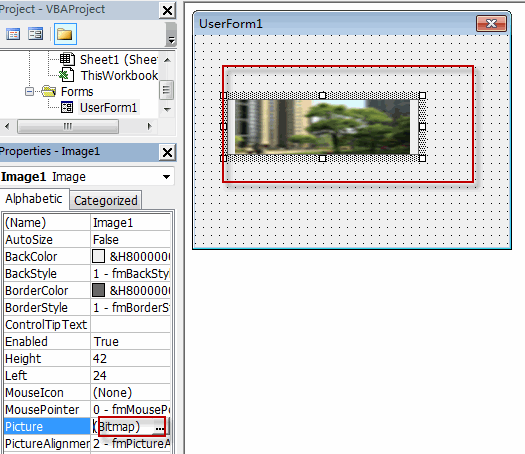Select the MouseIcon property name
Image resolution: width=525 pixels, height=454 pixels.
click(x=47, y=392)
